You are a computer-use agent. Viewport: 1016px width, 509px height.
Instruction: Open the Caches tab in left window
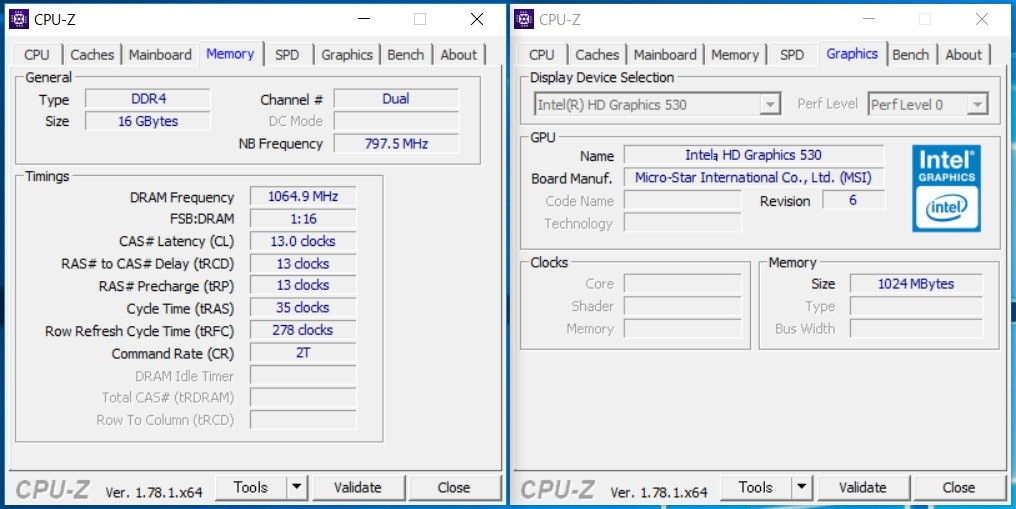(x=92, y=55)
